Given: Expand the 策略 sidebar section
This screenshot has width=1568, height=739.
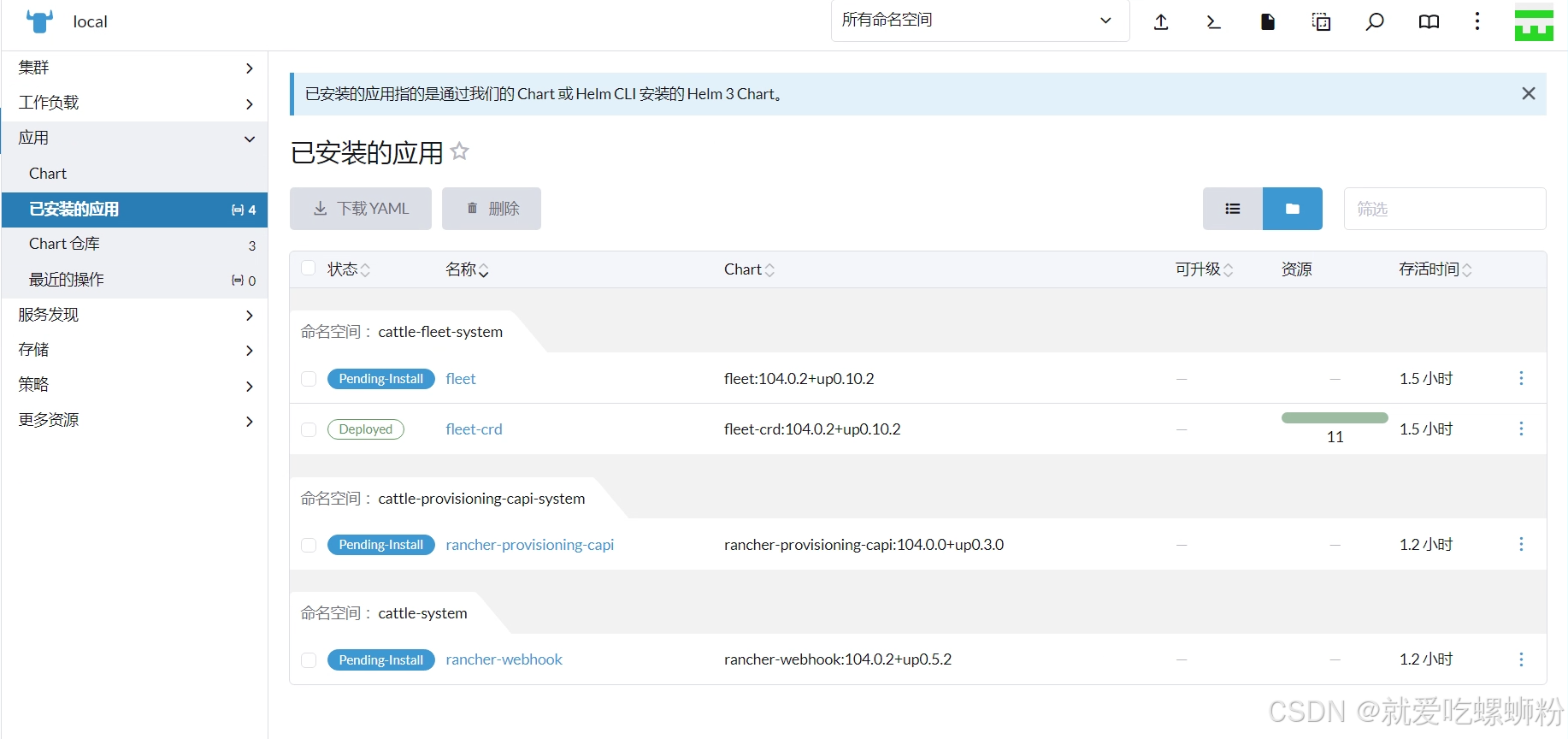Looking at the screenshot, I should pos(134,385).
